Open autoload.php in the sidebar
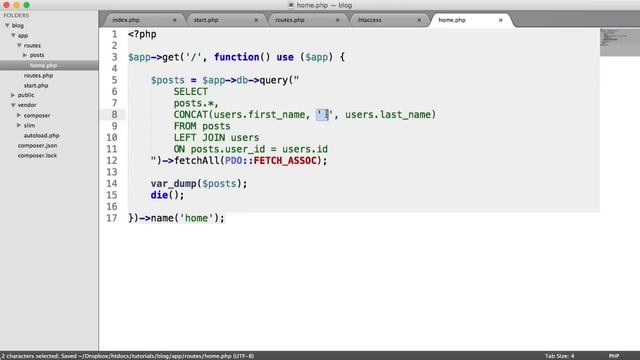 41,135
